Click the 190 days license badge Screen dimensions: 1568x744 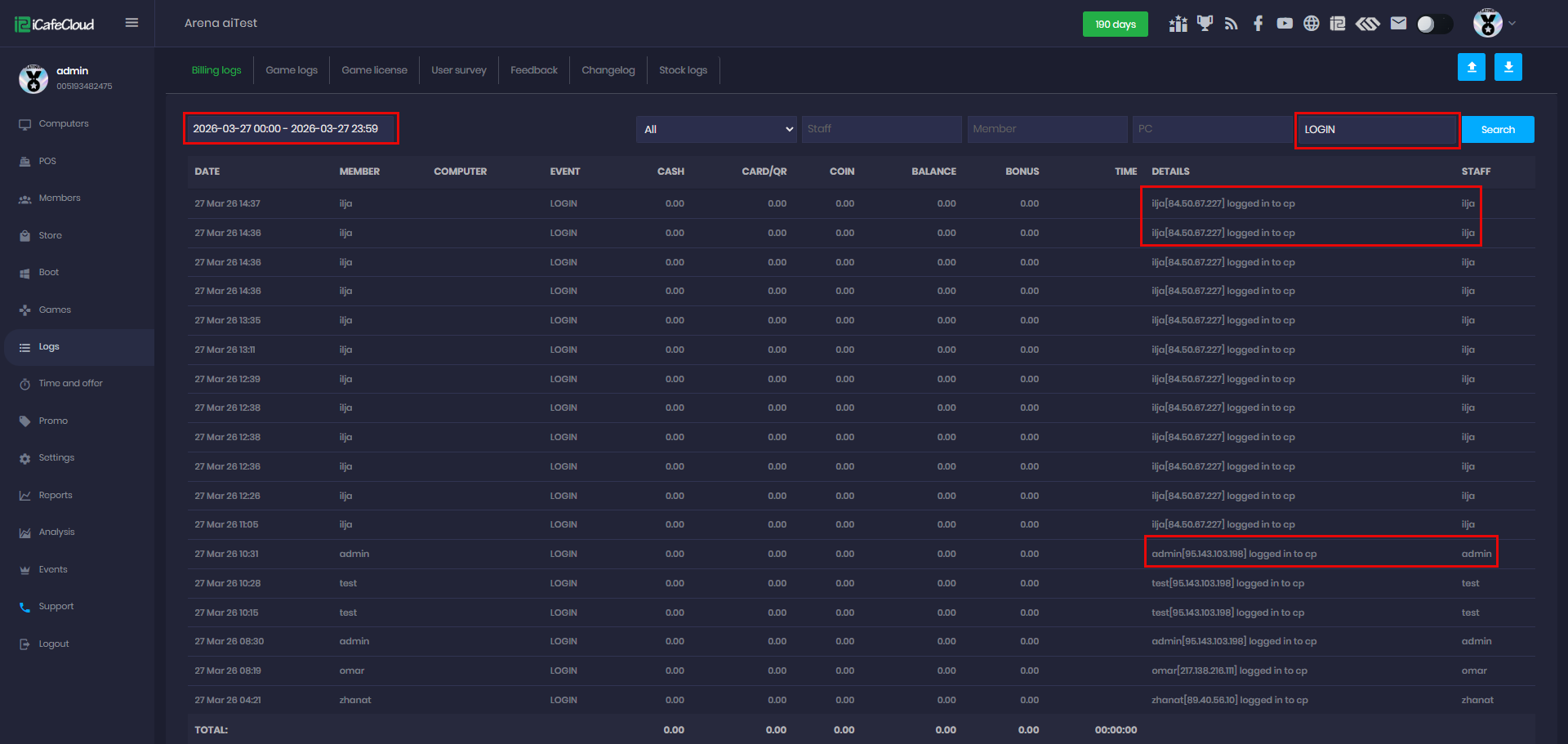pyautogui.click(x=1115, y=24)
